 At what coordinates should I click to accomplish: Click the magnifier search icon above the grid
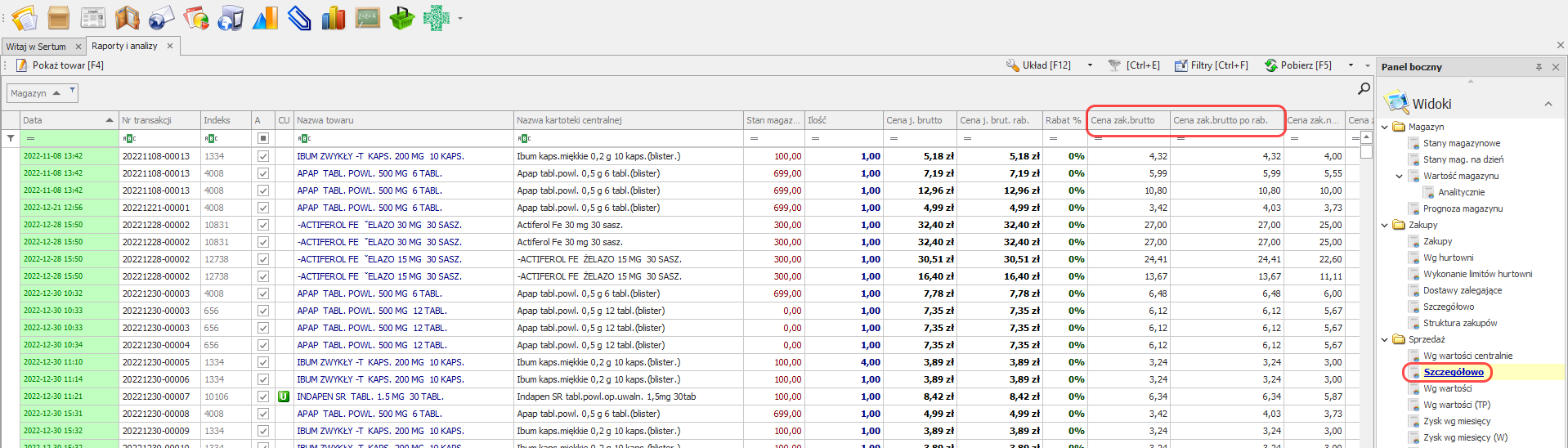tap(1364, 88)
